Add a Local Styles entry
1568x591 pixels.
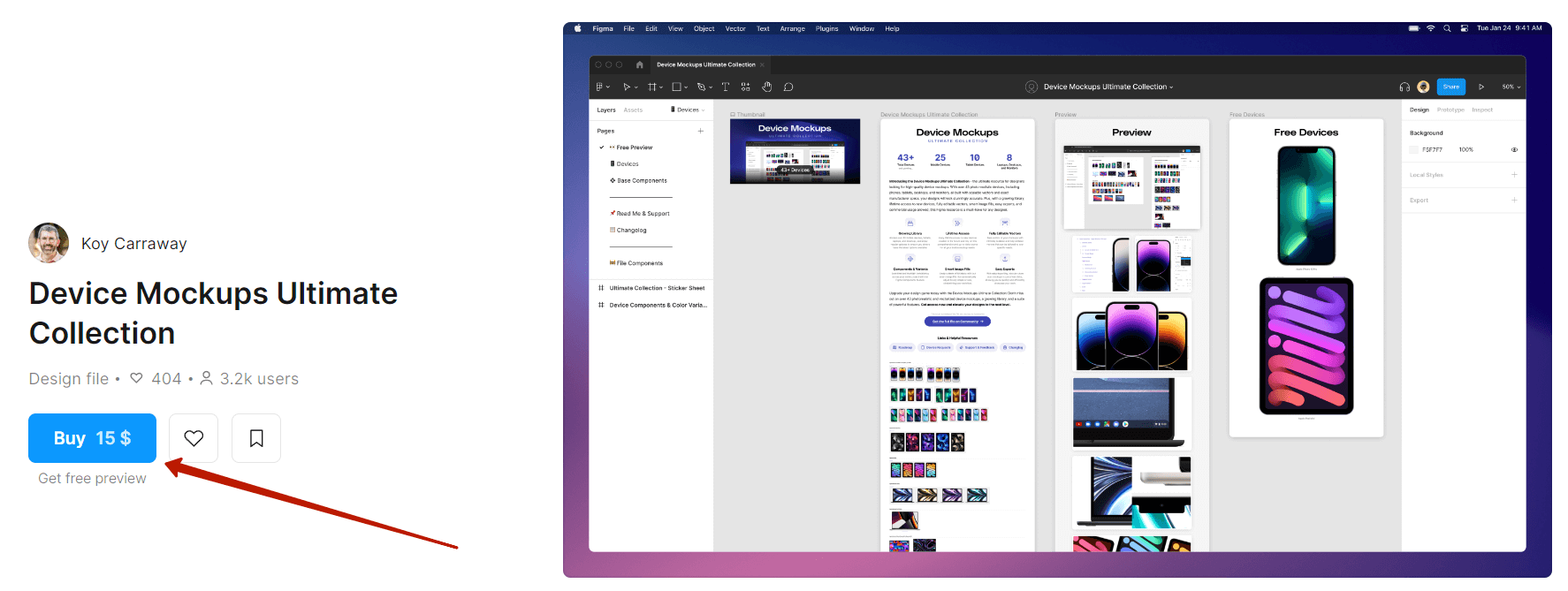(x=1514, y=175)
